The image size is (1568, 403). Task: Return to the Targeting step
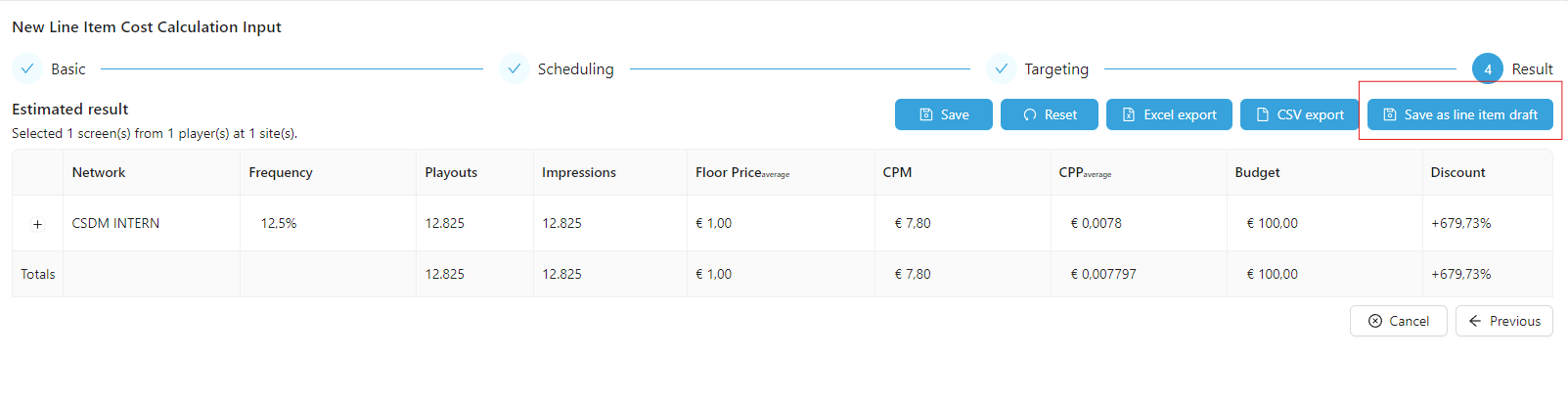[1056, 69]
